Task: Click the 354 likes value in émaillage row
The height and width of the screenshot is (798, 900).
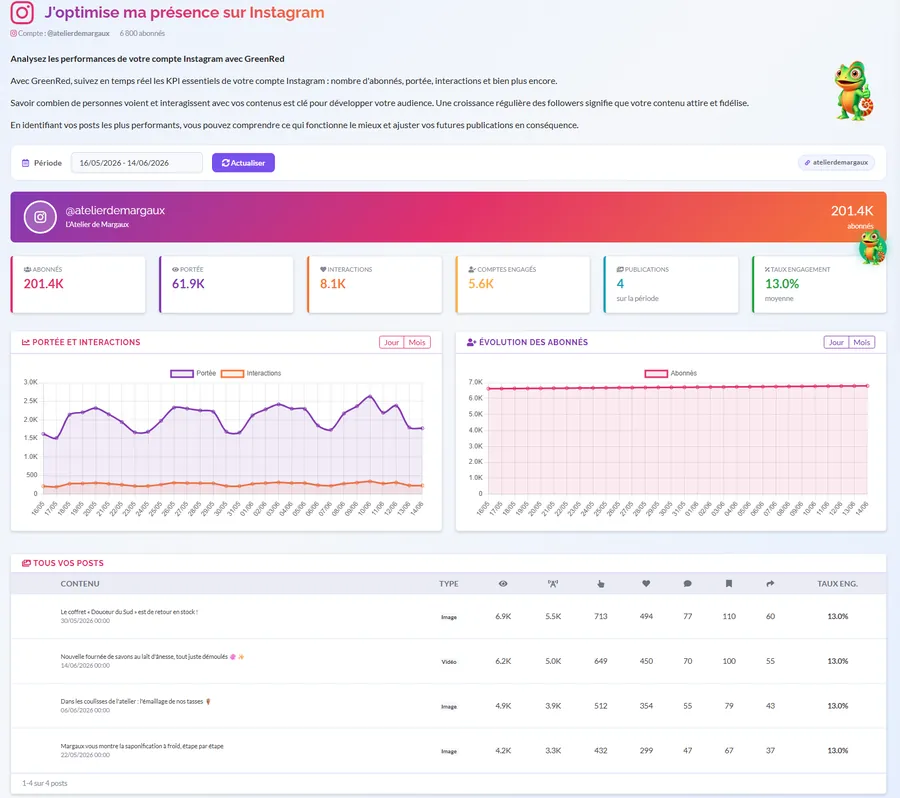Action: click(x=646, y=706)
